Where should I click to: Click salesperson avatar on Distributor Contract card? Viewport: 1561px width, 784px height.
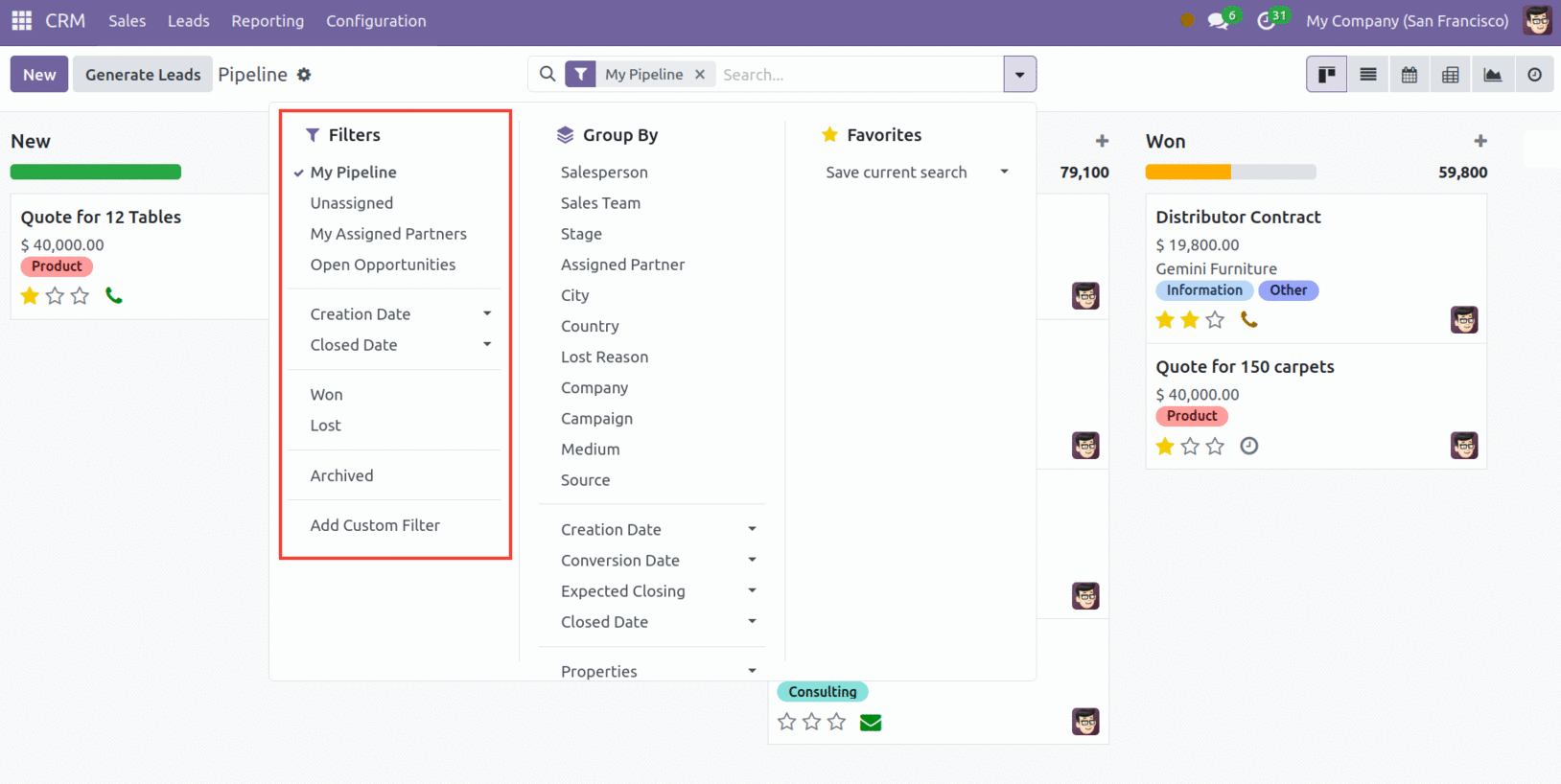click(x=1464, y=319)
